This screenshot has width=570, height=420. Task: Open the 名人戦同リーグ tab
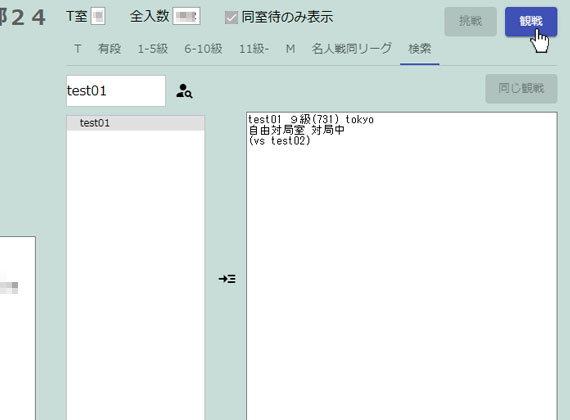tap(352, 49)
